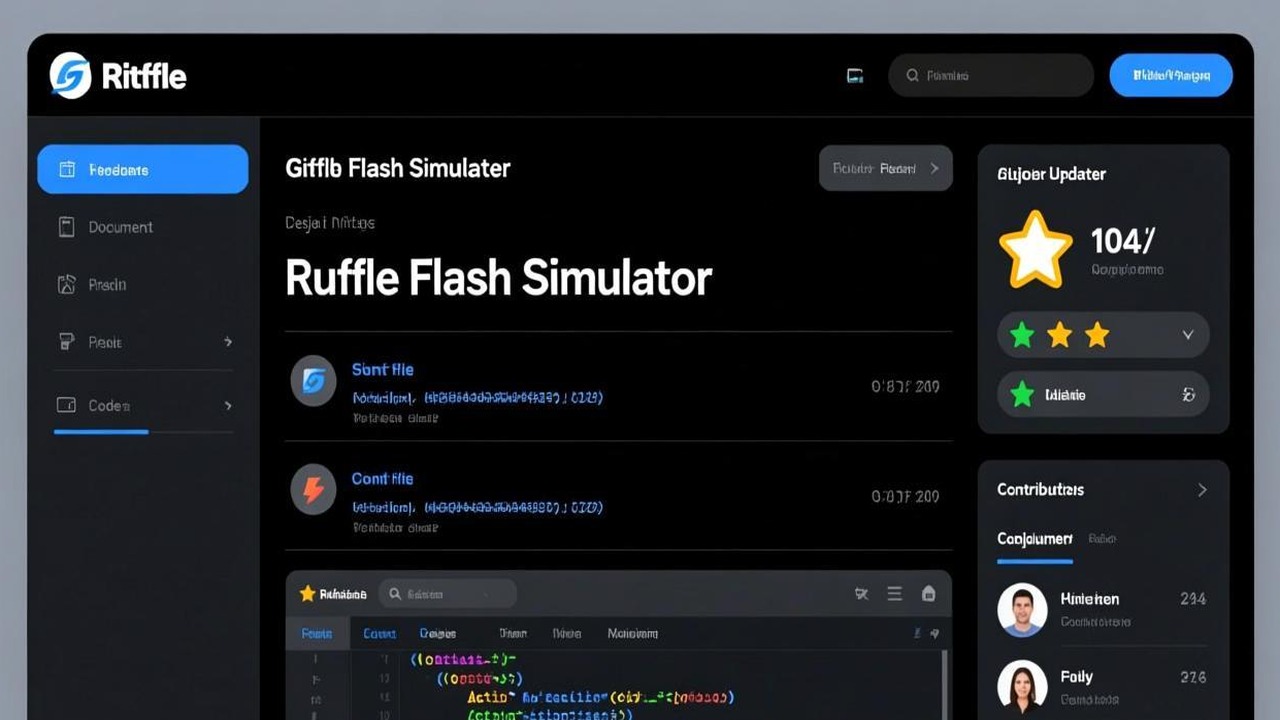Expand the Contributrs panel arrow
The width and height of the screenshot is (1280, 720).
[1202, 490]
